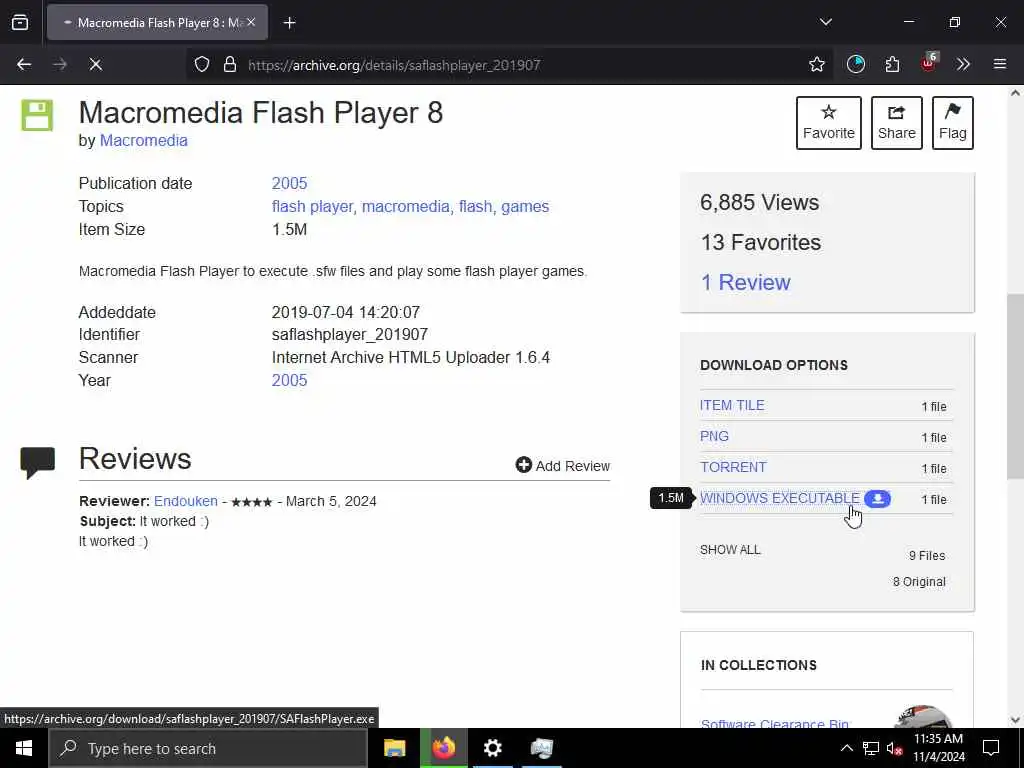1024x768 pixels.
Task: Open the Firefox hamburger menu
Action: [1000, 65]
